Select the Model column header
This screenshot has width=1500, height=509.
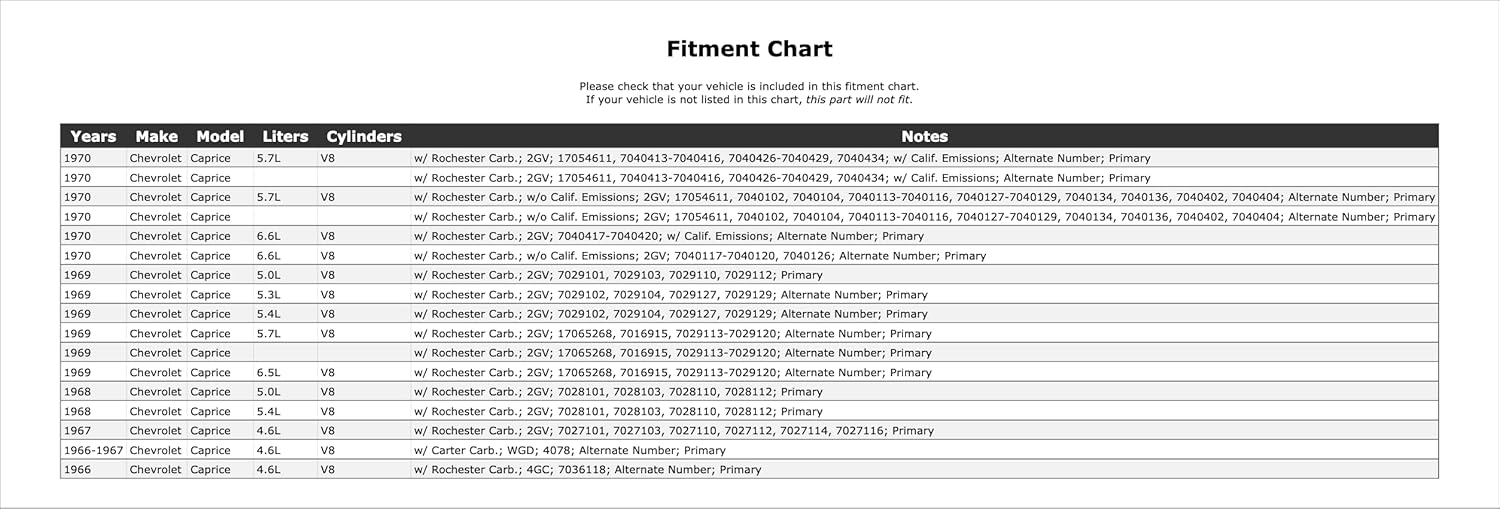pyautogui.click(x=220, y=137)
